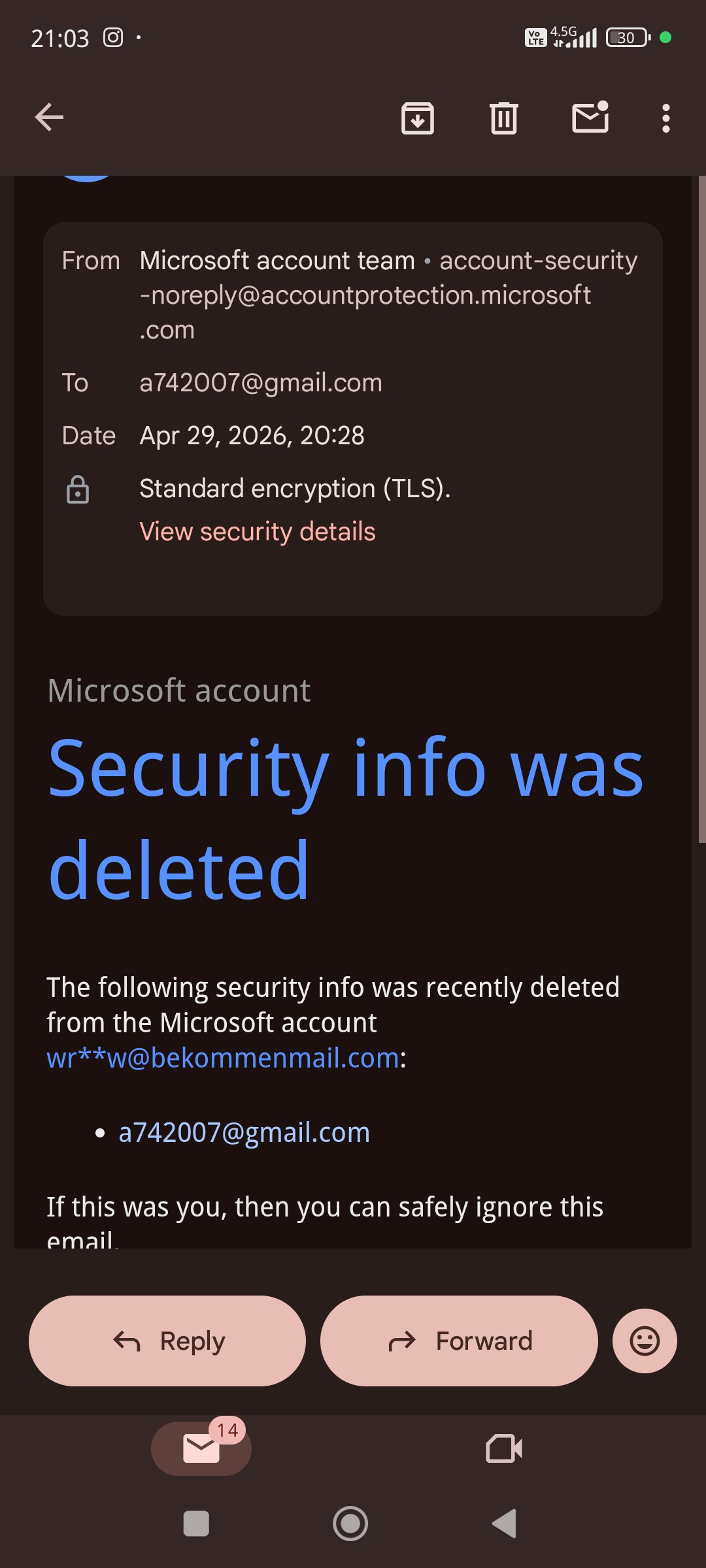Tap the recipient address a742007@gmail.com in To field

[x=261, y=383]
